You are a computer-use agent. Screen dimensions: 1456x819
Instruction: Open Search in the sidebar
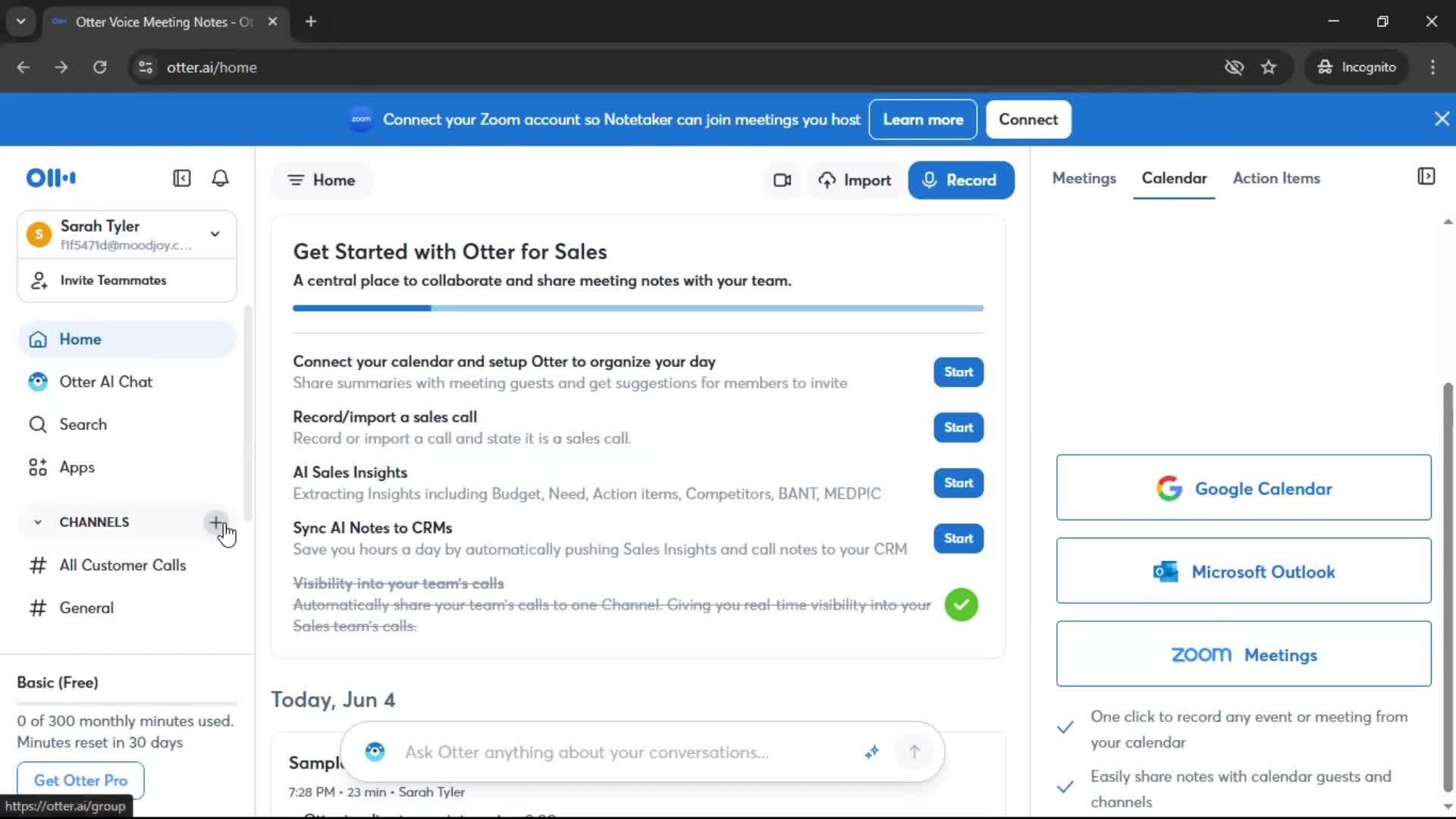127,425
